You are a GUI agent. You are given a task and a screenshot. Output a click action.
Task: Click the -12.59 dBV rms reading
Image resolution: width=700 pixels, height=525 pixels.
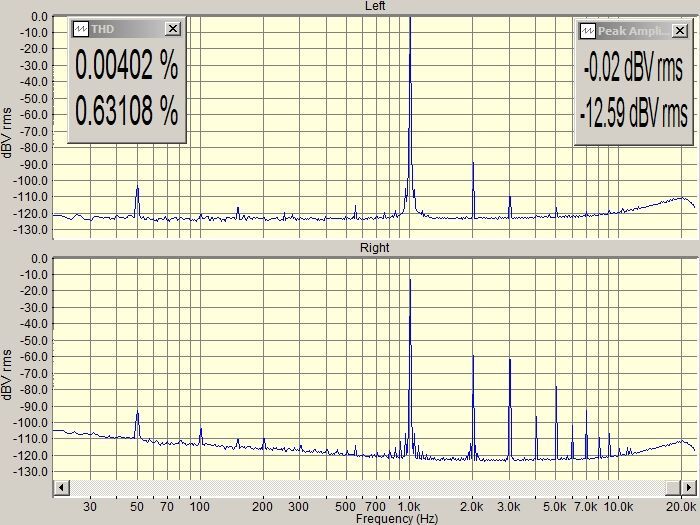coord(633,112)
